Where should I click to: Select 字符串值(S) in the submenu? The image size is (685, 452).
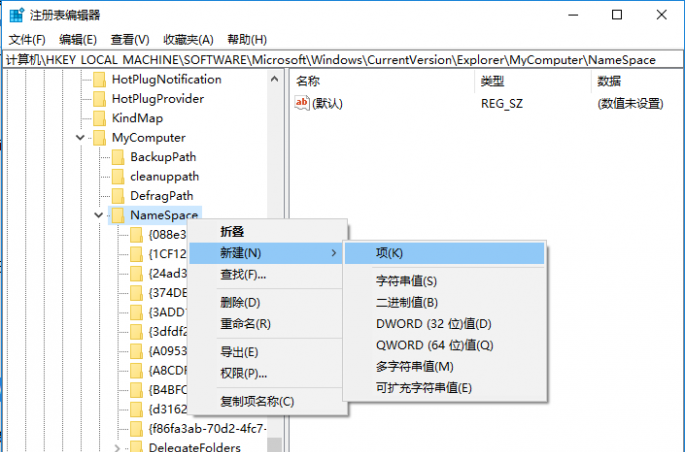tap(444, 281)
